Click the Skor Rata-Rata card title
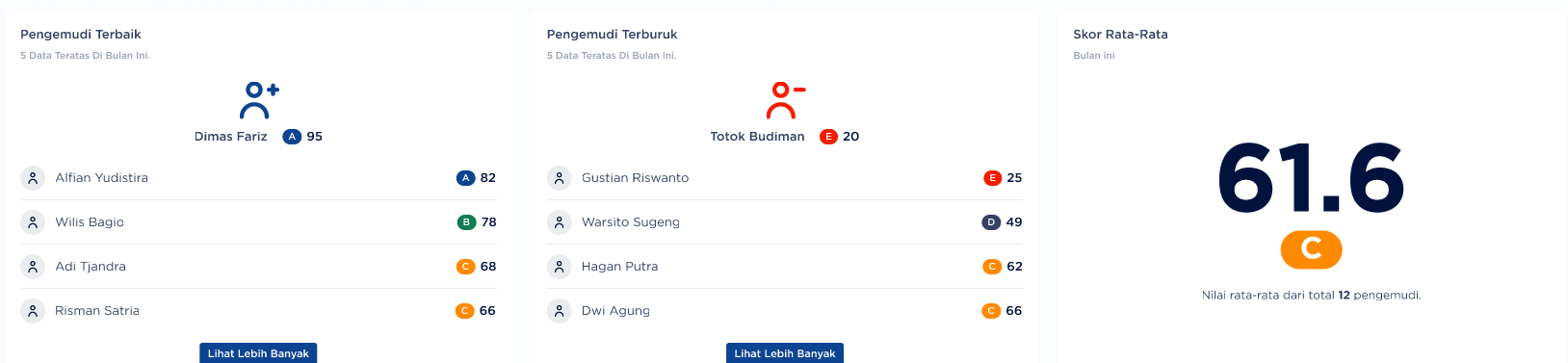1568x363 pixels. pos(1120,35)
